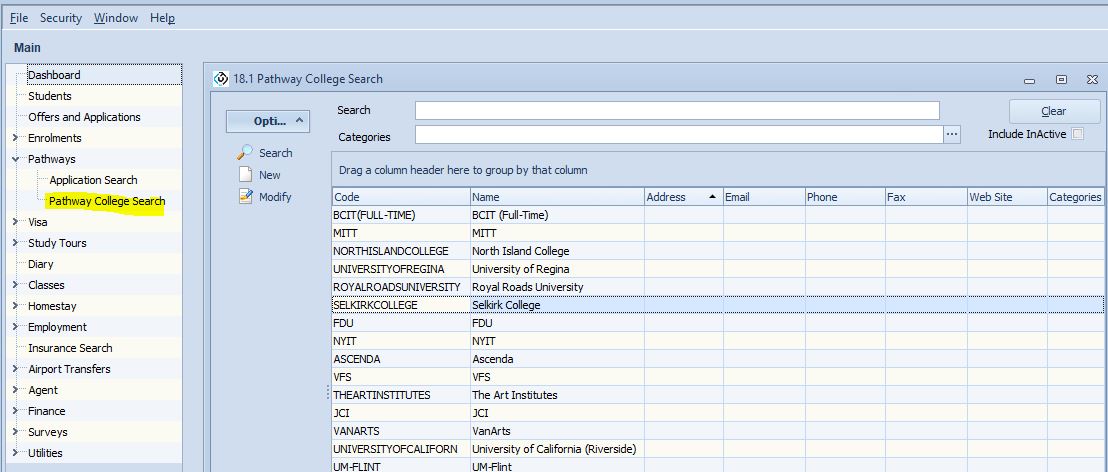
Task: Click the Search magnifier icon in Options
Action: pos(245,153)
